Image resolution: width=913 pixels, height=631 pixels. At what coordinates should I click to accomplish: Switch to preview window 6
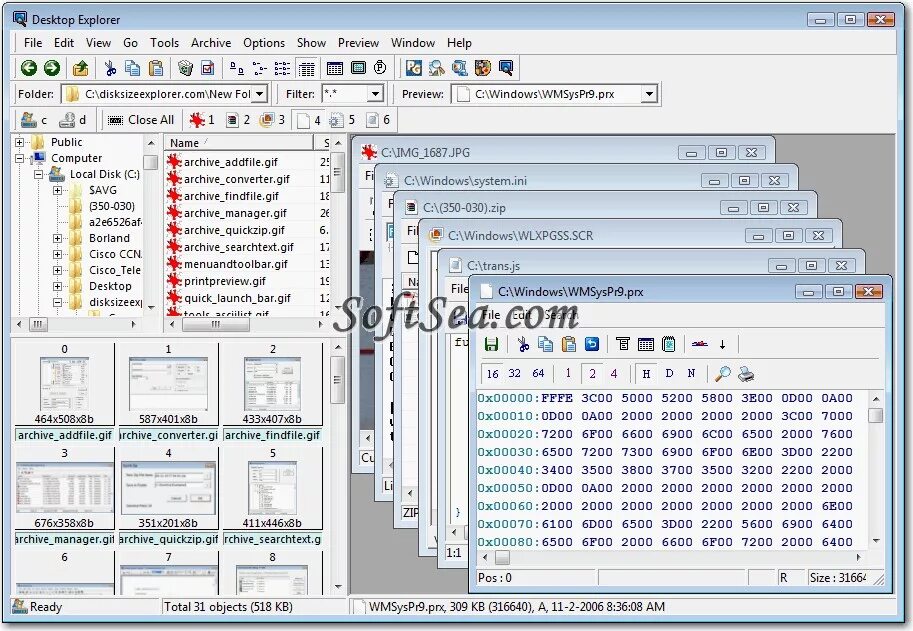tap(378, 120)
